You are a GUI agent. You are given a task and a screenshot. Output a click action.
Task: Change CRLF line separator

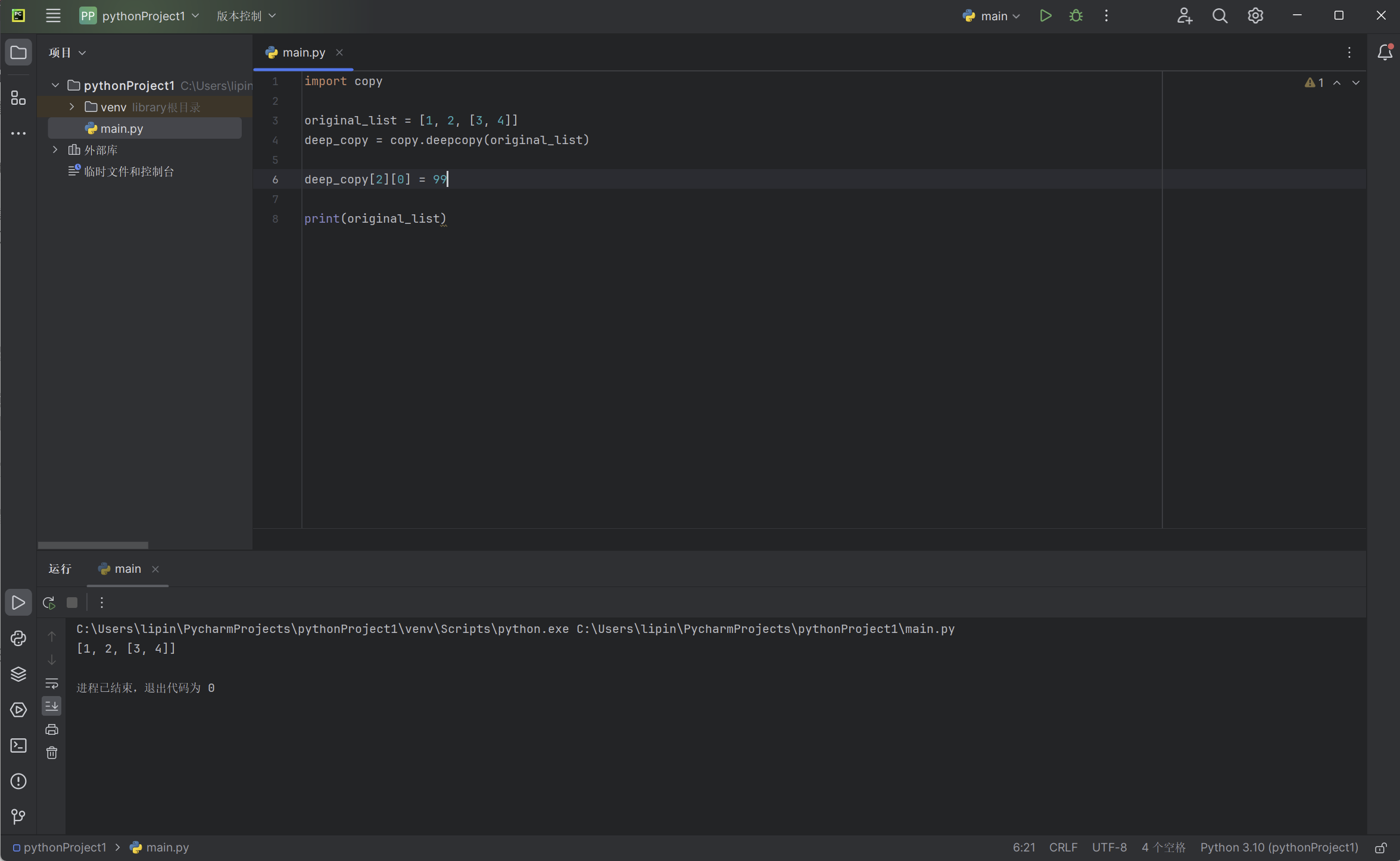click(x=1063, y=848)
